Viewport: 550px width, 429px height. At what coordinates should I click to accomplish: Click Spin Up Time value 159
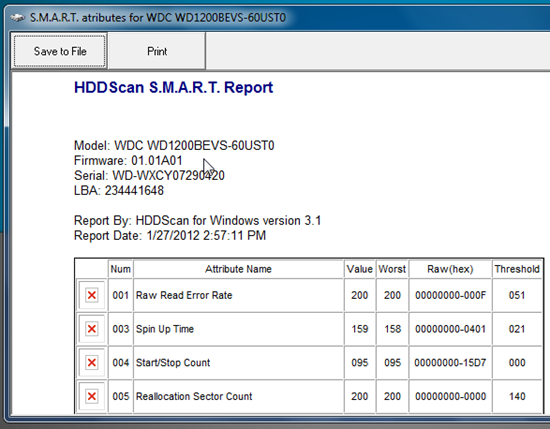360,329
